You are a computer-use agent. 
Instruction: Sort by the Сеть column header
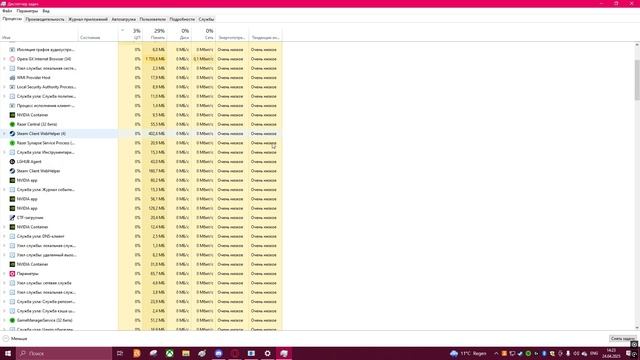pyautogui.click(x=203, y=34)
